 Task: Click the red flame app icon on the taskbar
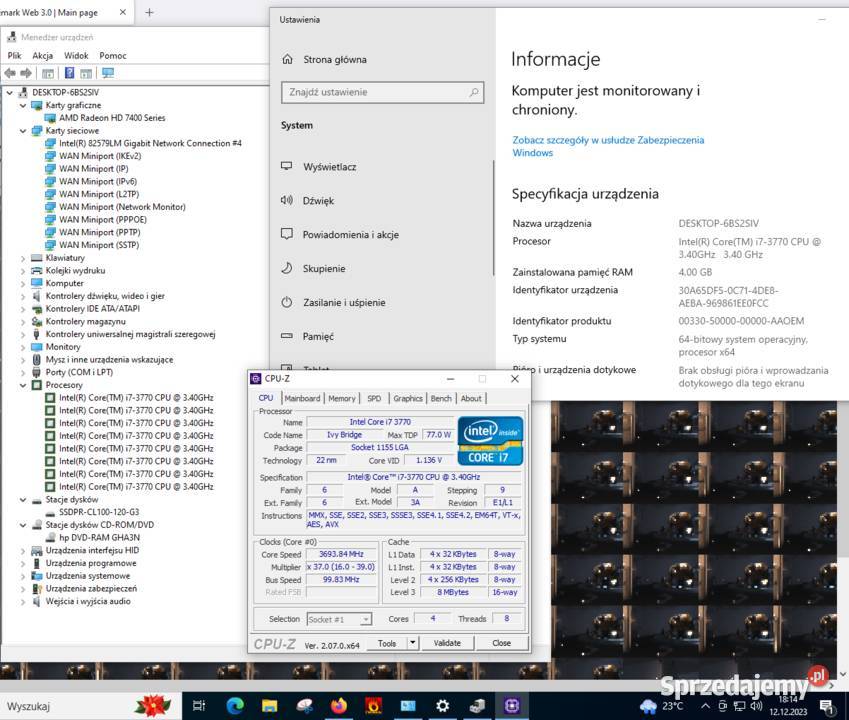pyautogui.click(x=374, y=705)
